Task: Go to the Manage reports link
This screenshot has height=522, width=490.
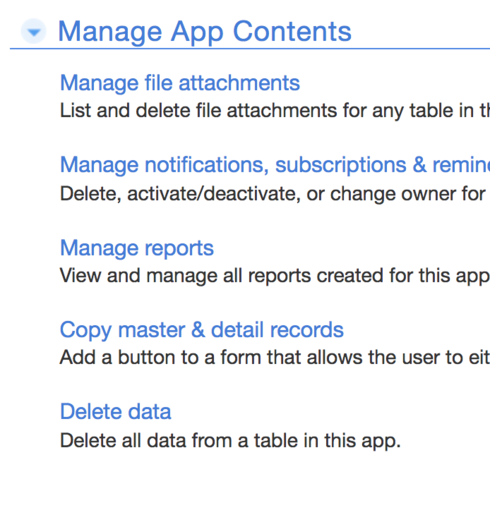Action: [137, 248]
